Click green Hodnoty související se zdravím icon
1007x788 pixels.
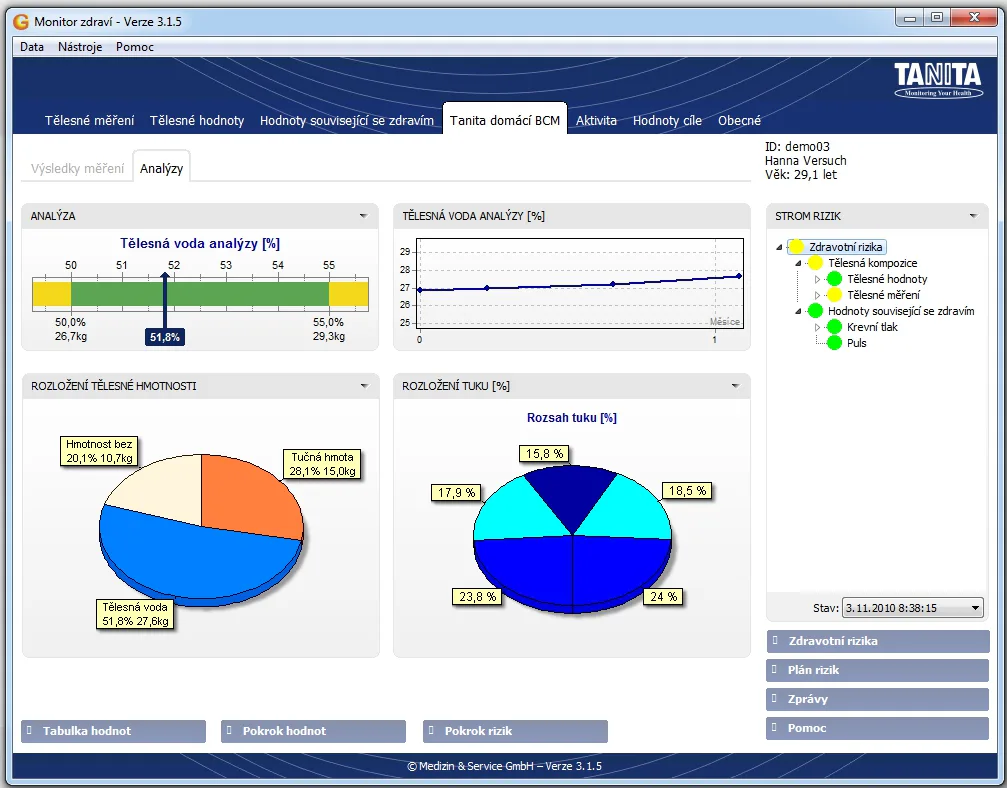click(x=816, y=311)
